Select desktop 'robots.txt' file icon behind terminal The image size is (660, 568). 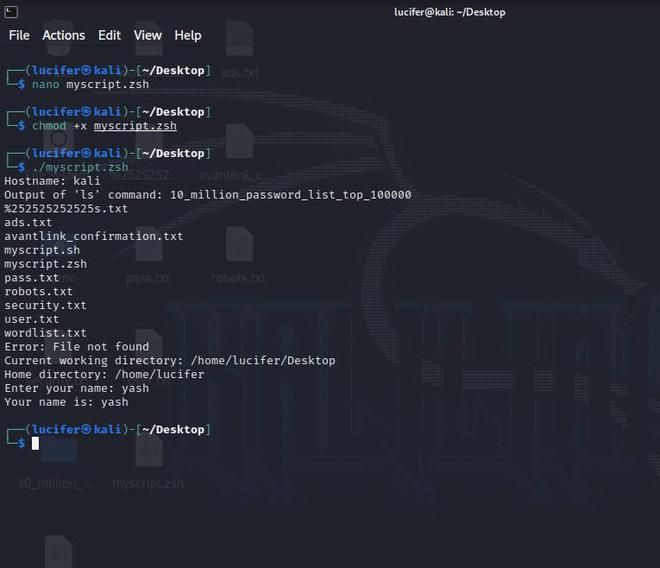[x=238, y=257]
